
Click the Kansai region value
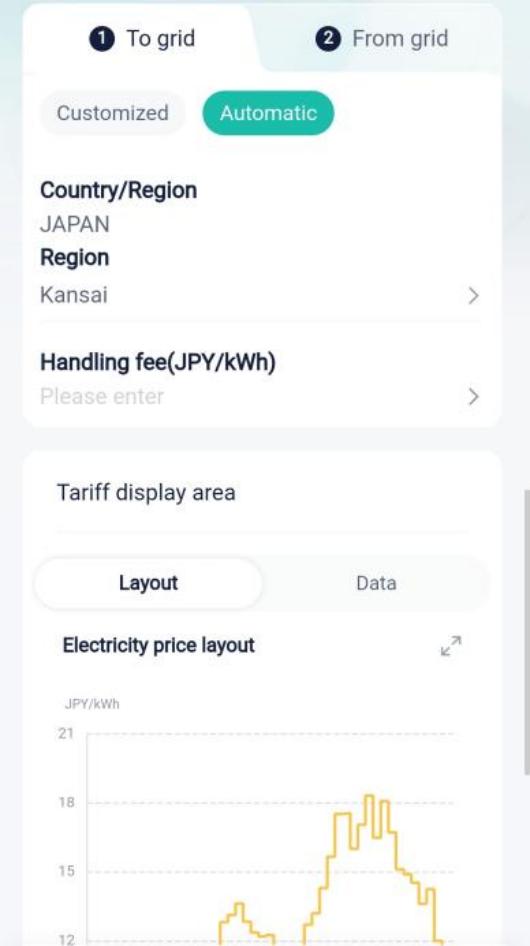[74, 296]
